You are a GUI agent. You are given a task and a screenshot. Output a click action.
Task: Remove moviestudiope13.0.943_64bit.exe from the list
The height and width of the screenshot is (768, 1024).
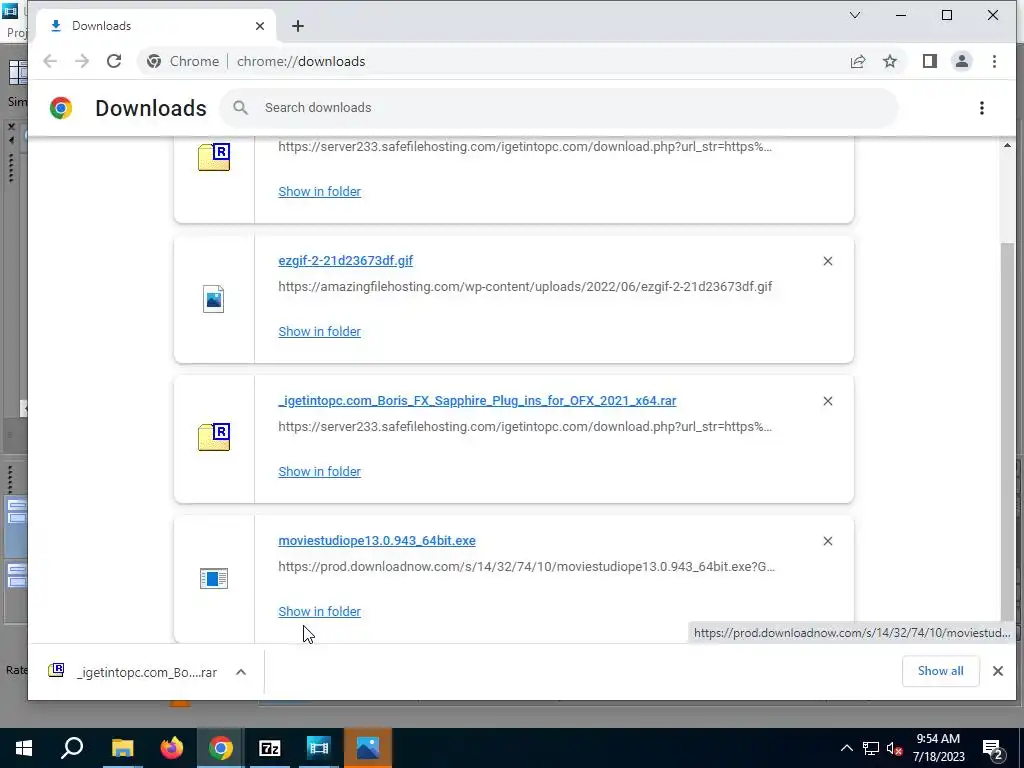827,541
